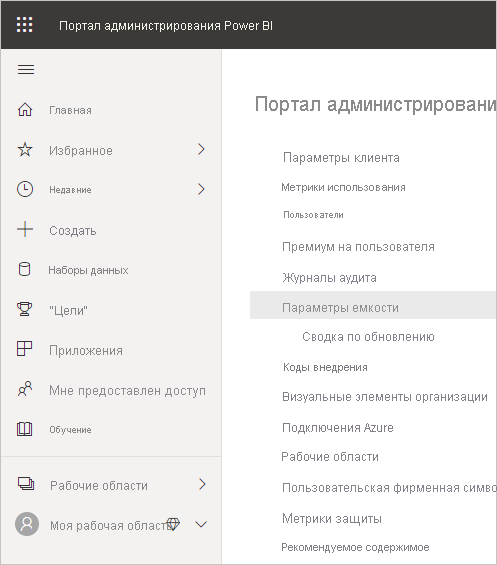497x565 pixels.
Task: Open Подключения Azure page
Action: tap(338, 428)
